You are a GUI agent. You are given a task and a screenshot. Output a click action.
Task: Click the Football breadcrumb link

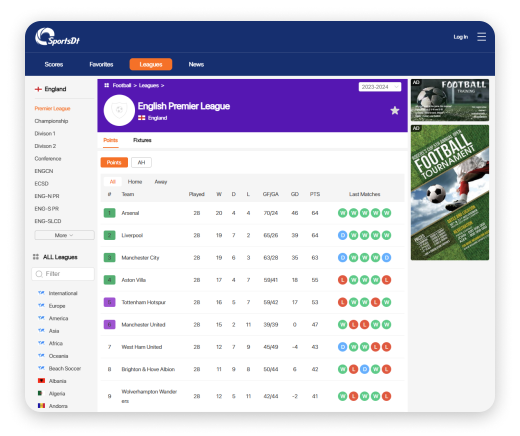[122, 85]
